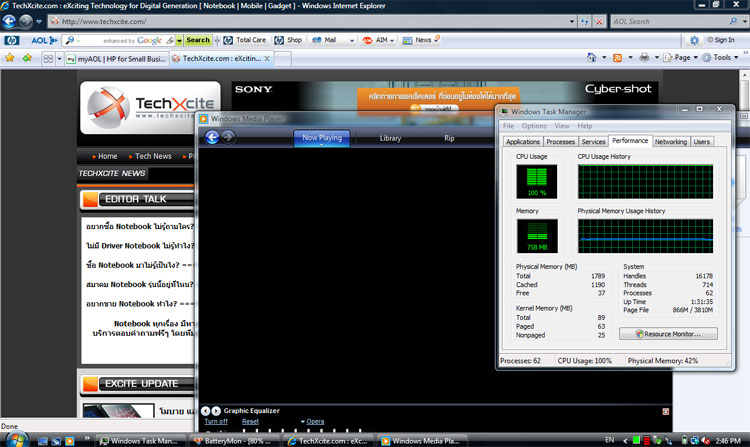This screenshot has height=447, width=750.
Task: Expand the address bar history dropdown
Action: 572,22
